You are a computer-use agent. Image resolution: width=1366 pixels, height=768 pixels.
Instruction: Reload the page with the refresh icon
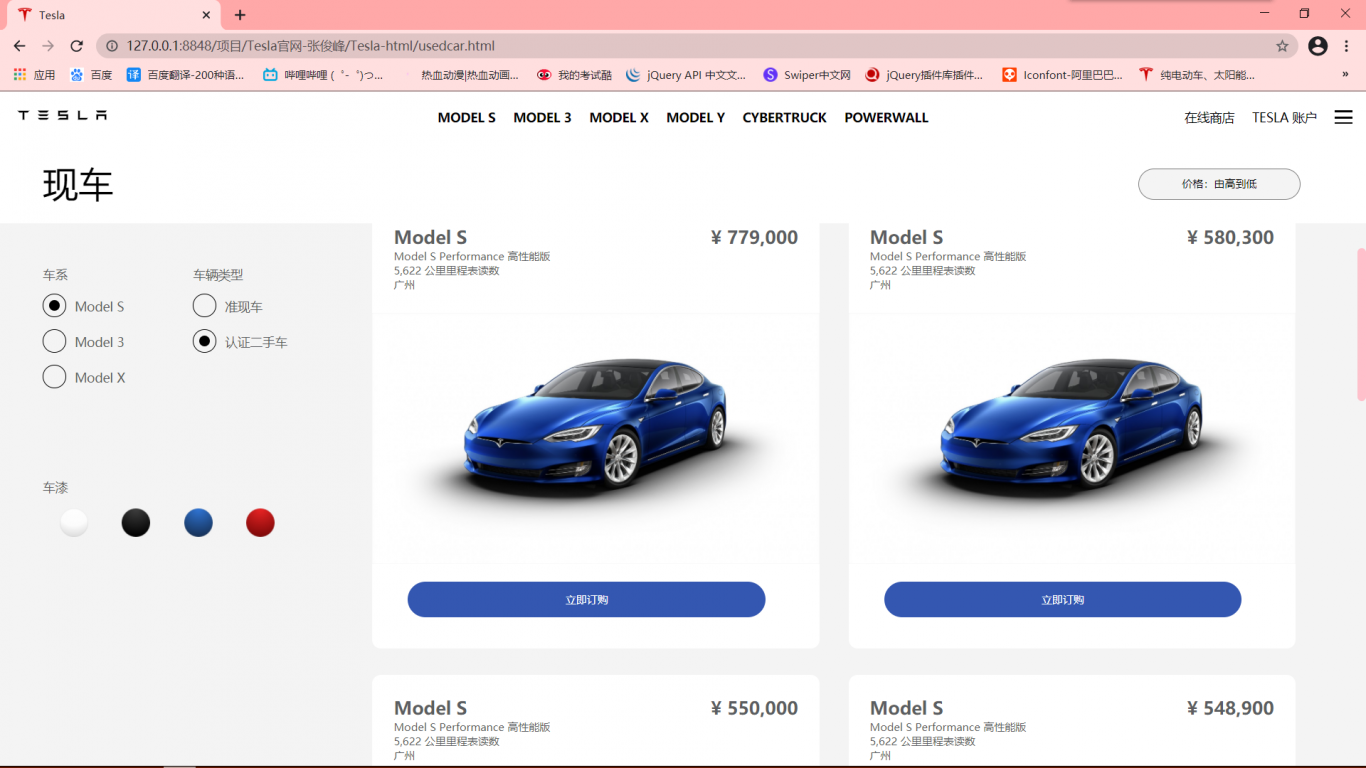(76, 46)
